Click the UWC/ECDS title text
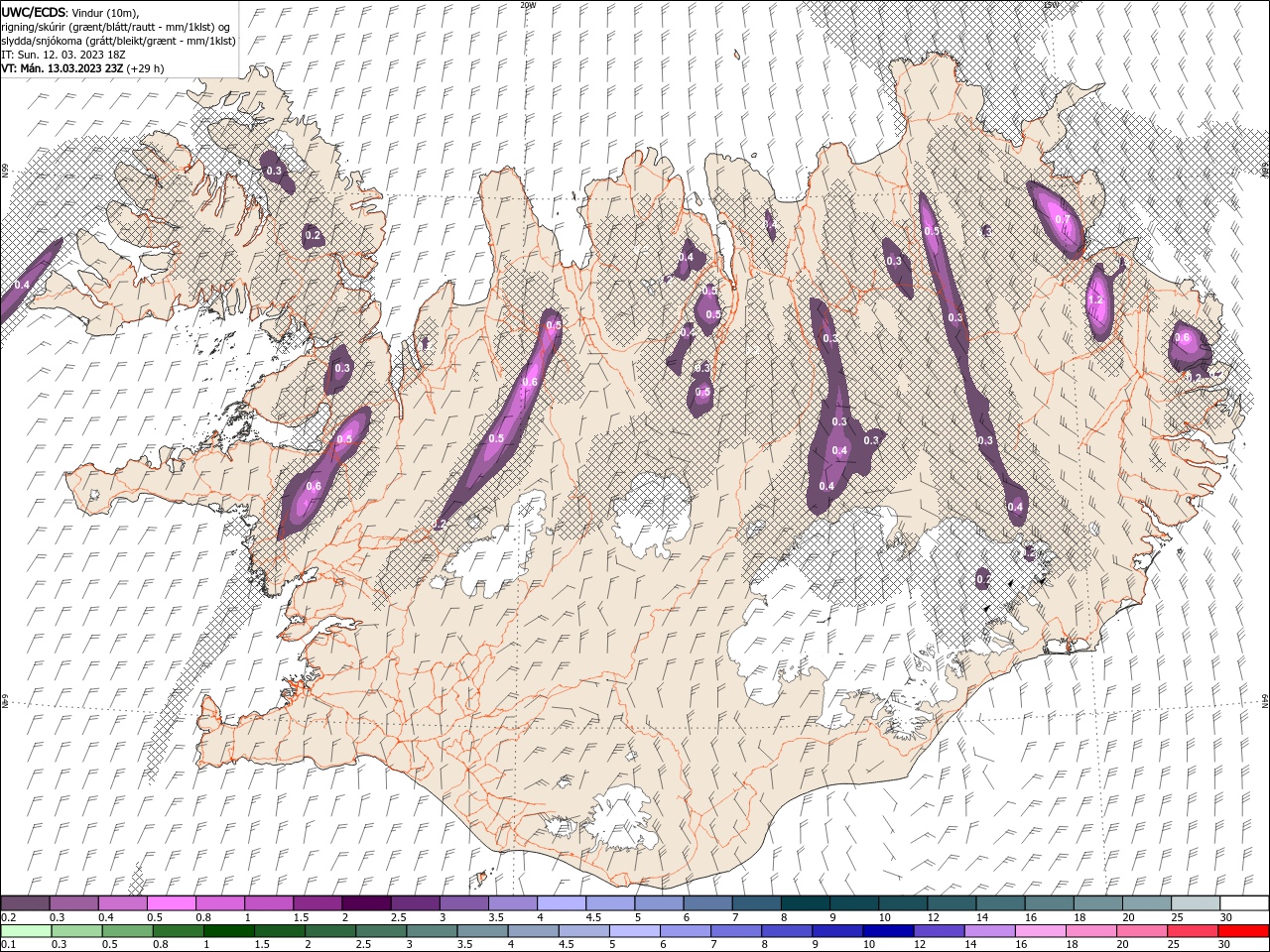Viewport: 1270px width, 952px height. [35, 12]
